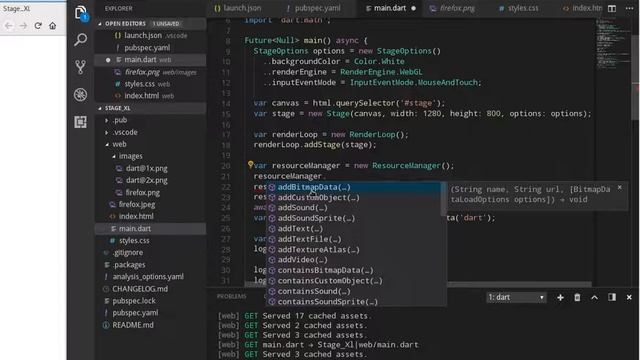Open the Search view in the activity bar
Screen dimensions: 640x360
coord(81,40)
